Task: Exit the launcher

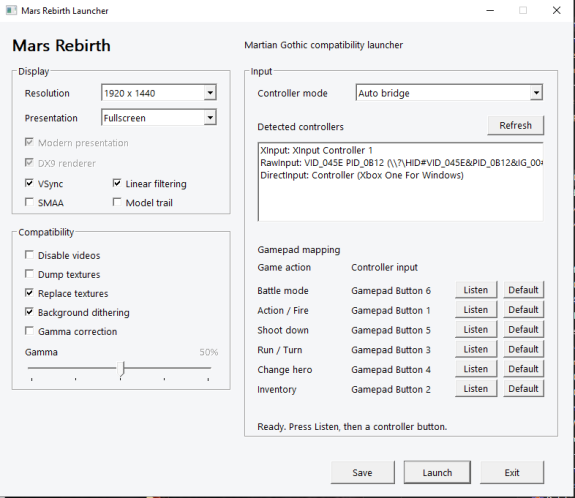Action: point(512,472)
